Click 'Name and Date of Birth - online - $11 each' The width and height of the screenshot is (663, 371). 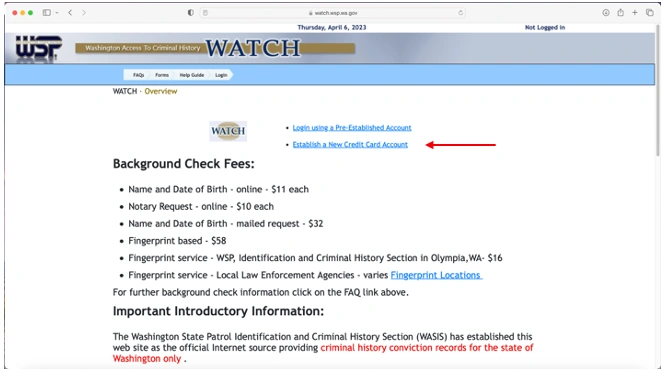coord(218,189)
